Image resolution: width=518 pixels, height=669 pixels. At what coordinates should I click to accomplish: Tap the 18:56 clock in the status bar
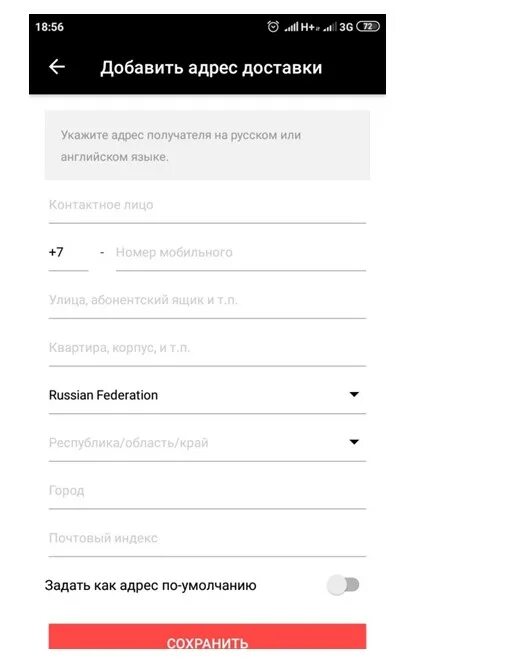click(x=49, y=27)
